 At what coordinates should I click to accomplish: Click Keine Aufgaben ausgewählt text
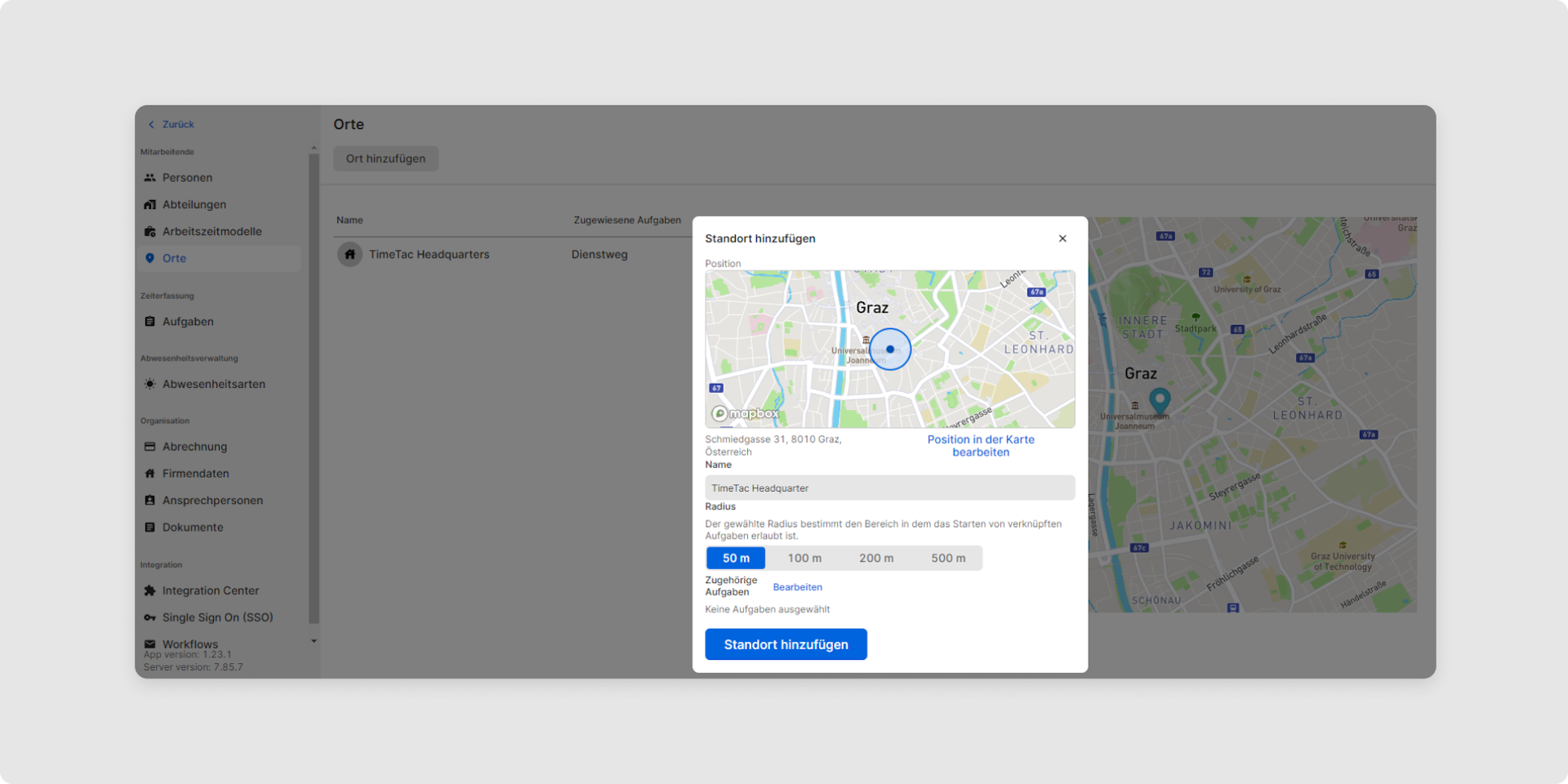[767, 609]
